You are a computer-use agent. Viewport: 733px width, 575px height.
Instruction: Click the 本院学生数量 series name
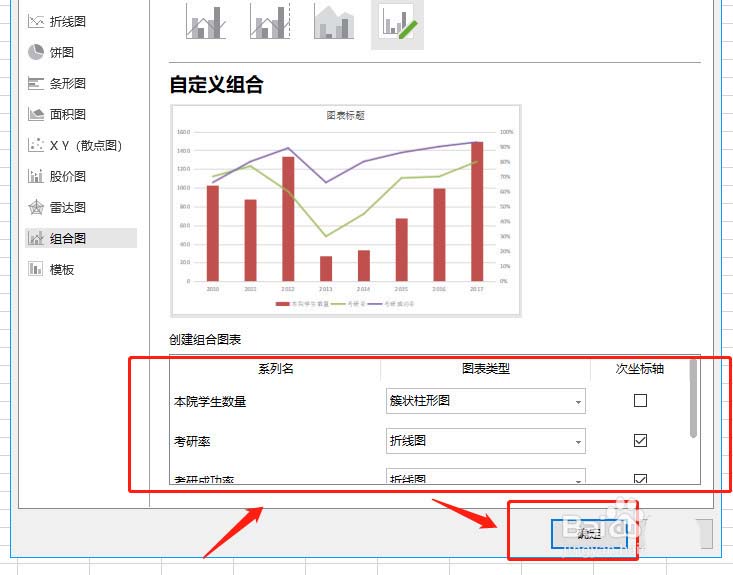pos(210,402)
